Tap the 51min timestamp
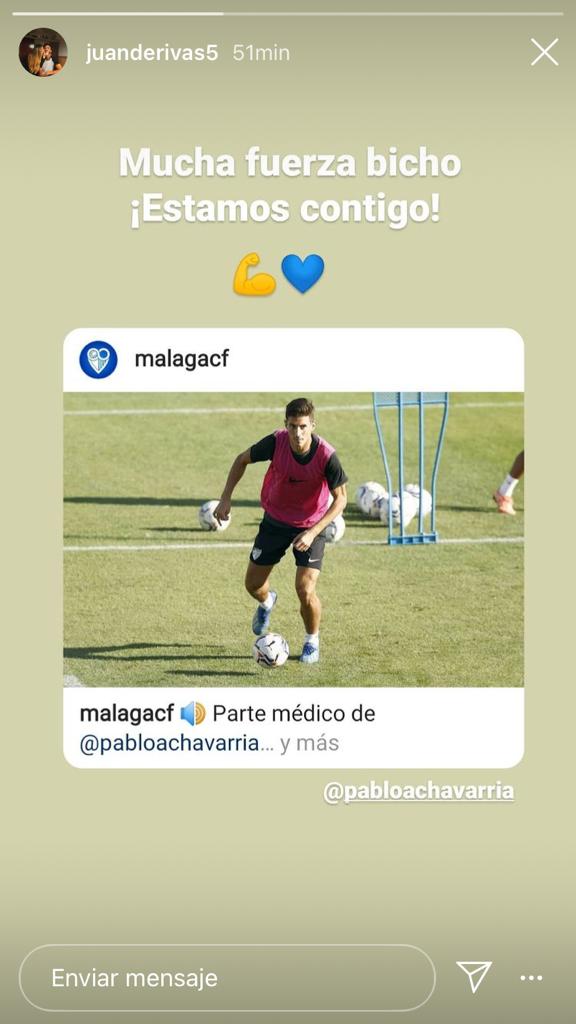Viewport: 576px width, 1024px height. pyautogui.click(x=261, y=53)
